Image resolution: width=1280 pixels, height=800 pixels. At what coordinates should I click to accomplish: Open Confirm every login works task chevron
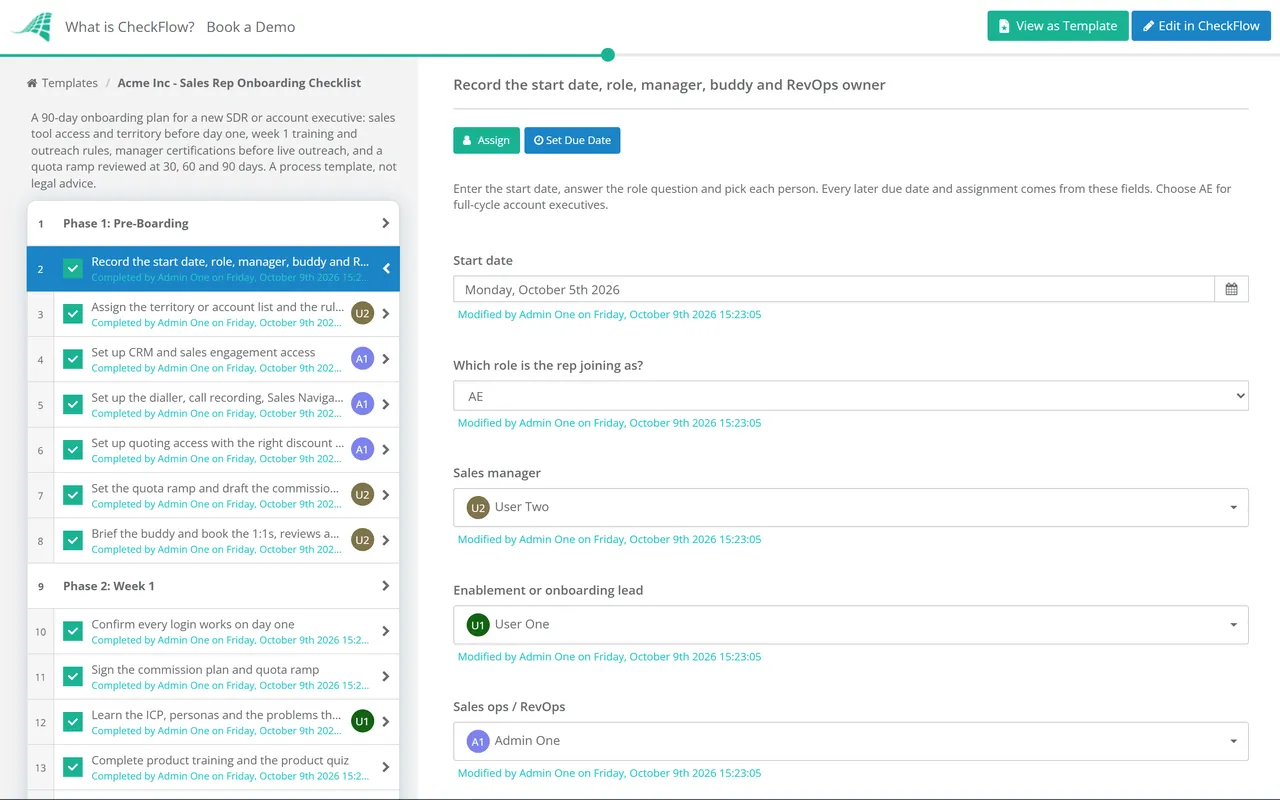pyautogui.click(x=386, y=631)
